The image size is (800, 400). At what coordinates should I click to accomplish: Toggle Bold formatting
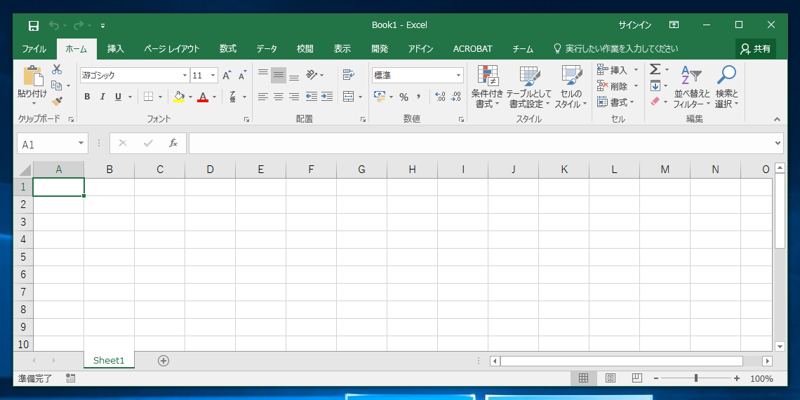pos(87,96)
